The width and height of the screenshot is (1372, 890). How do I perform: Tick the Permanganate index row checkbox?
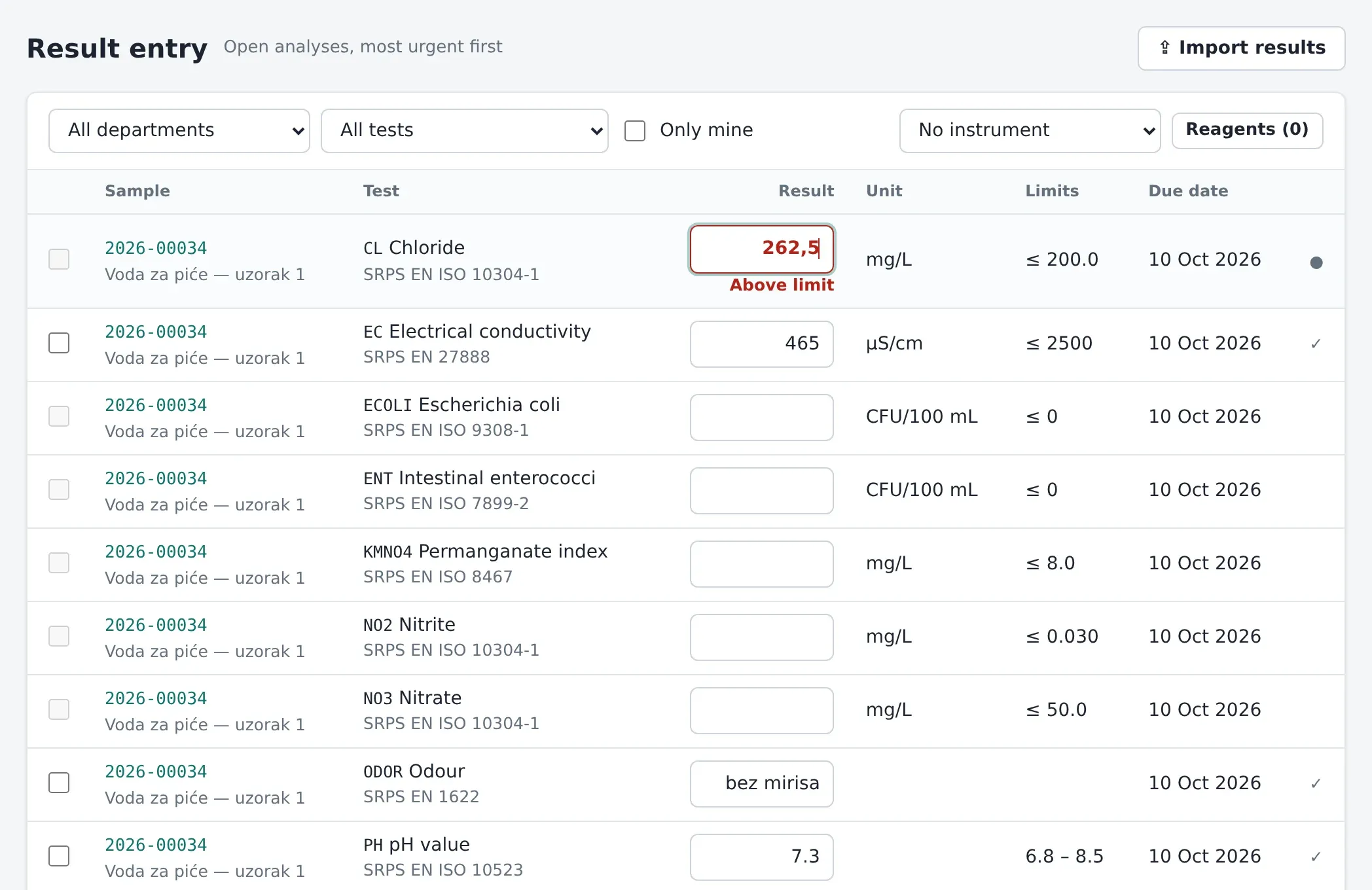(59, 563)
